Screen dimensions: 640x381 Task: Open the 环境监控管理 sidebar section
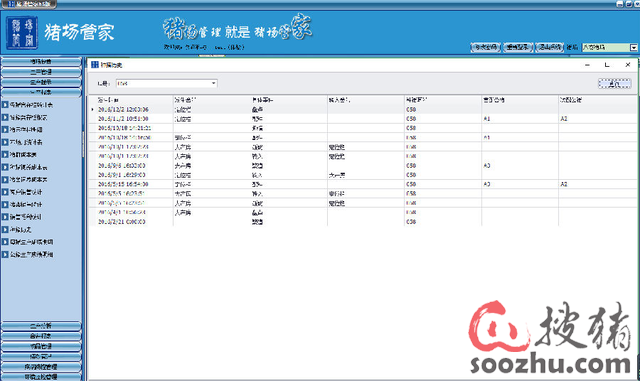[41, 377]
